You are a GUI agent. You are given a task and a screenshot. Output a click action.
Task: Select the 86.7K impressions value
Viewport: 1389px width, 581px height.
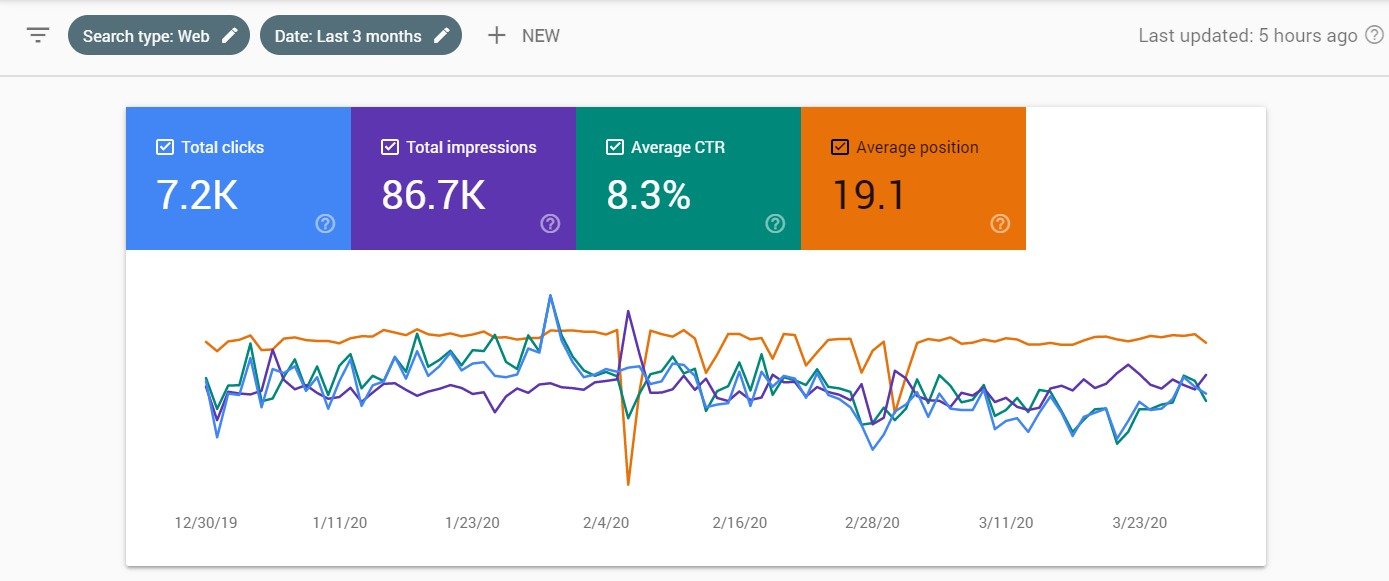[x=433, y=195]
